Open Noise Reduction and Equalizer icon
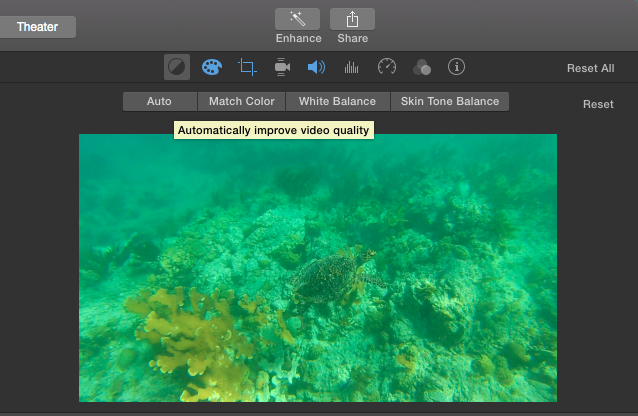This screenshot has height=416, width=638. tap(352, 67)
